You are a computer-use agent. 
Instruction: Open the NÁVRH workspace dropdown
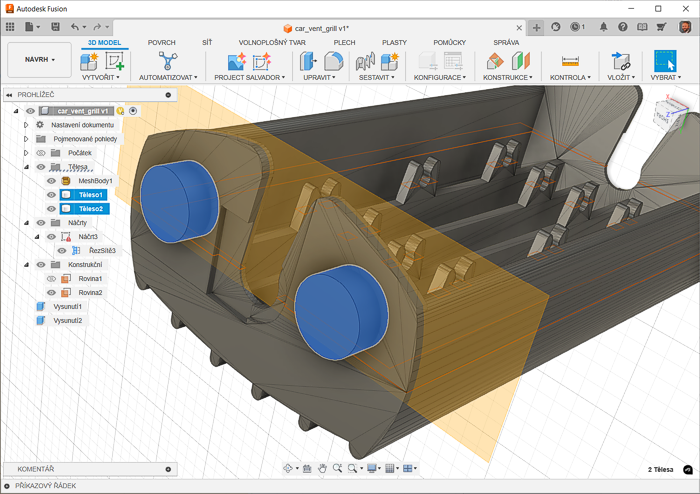(40, 60)
